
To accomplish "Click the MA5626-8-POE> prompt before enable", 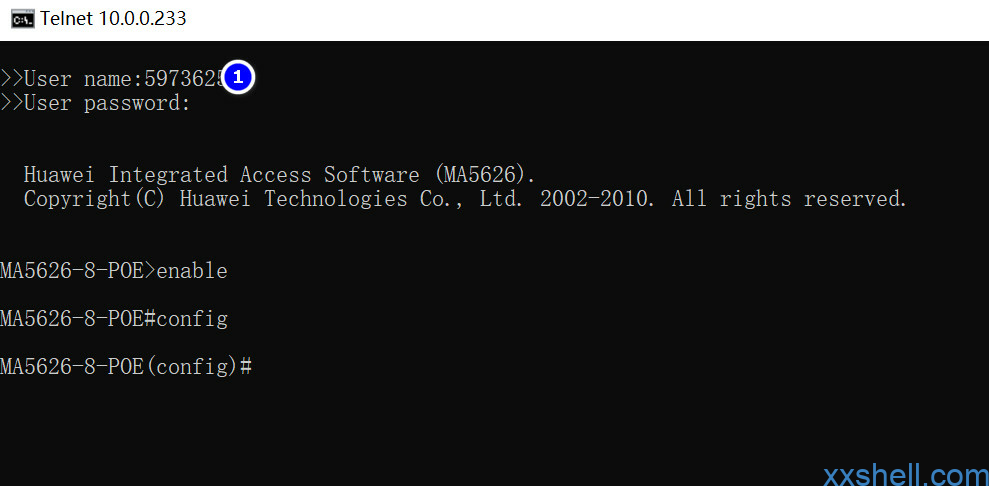I will (78, 271).
